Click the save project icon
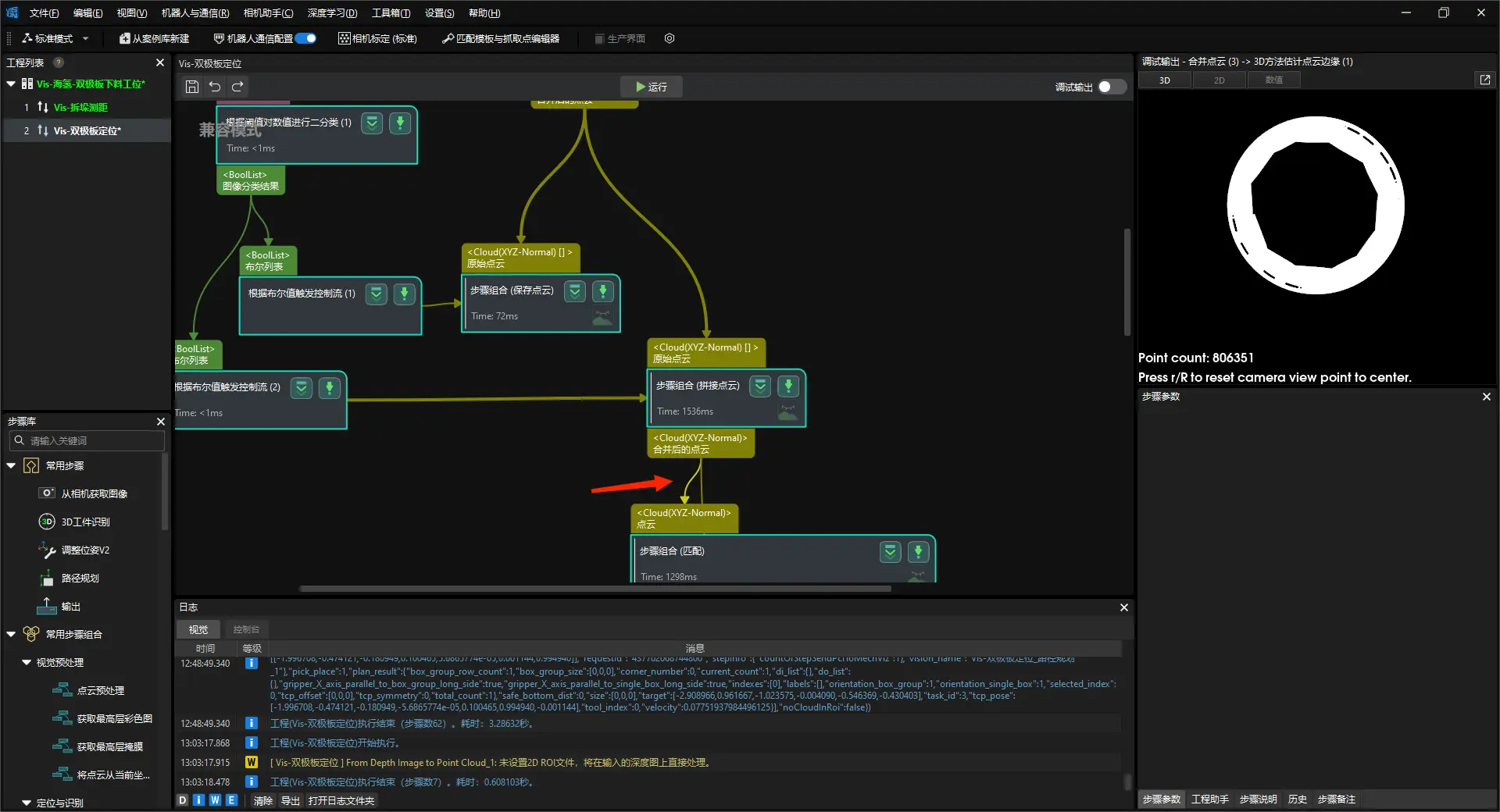The height and width of the screenshot is (812, 1500). [x=192, y=87]
